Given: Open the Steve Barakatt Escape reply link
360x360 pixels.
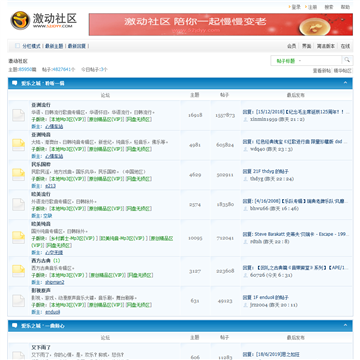Looking at the screenshot, I should click(296, 234).
